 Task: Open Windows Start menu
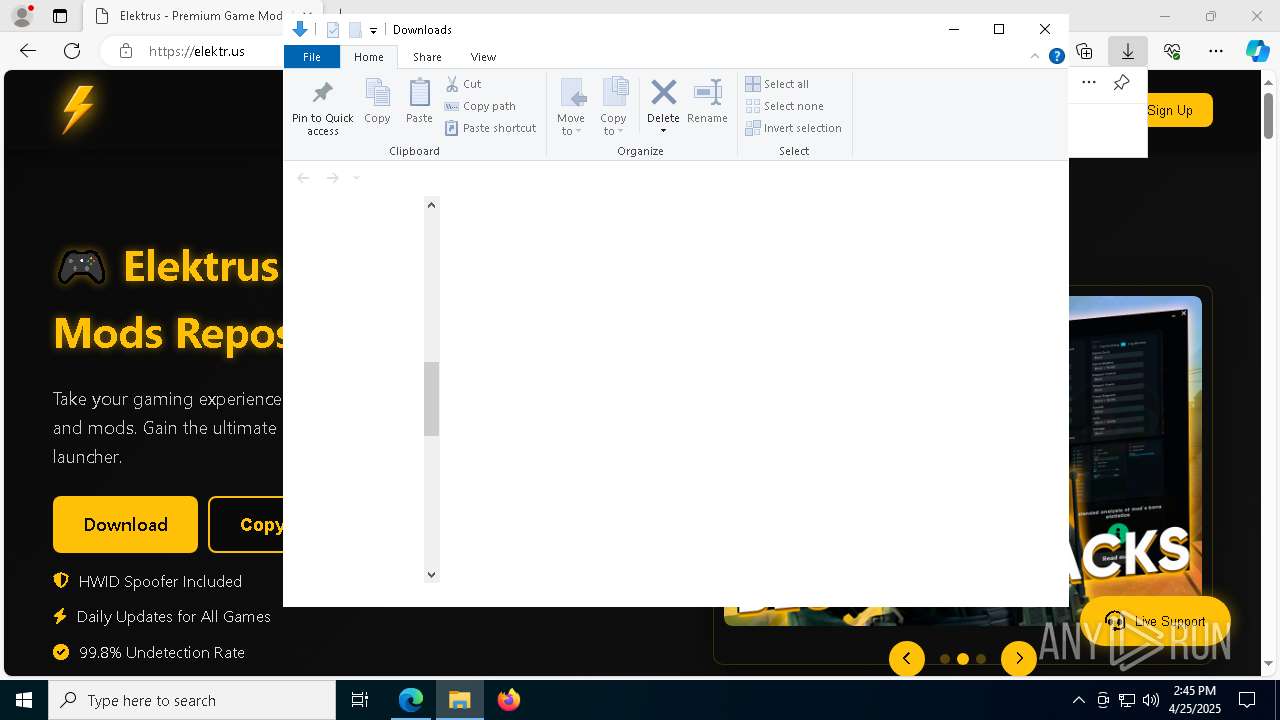click(24, 700)
